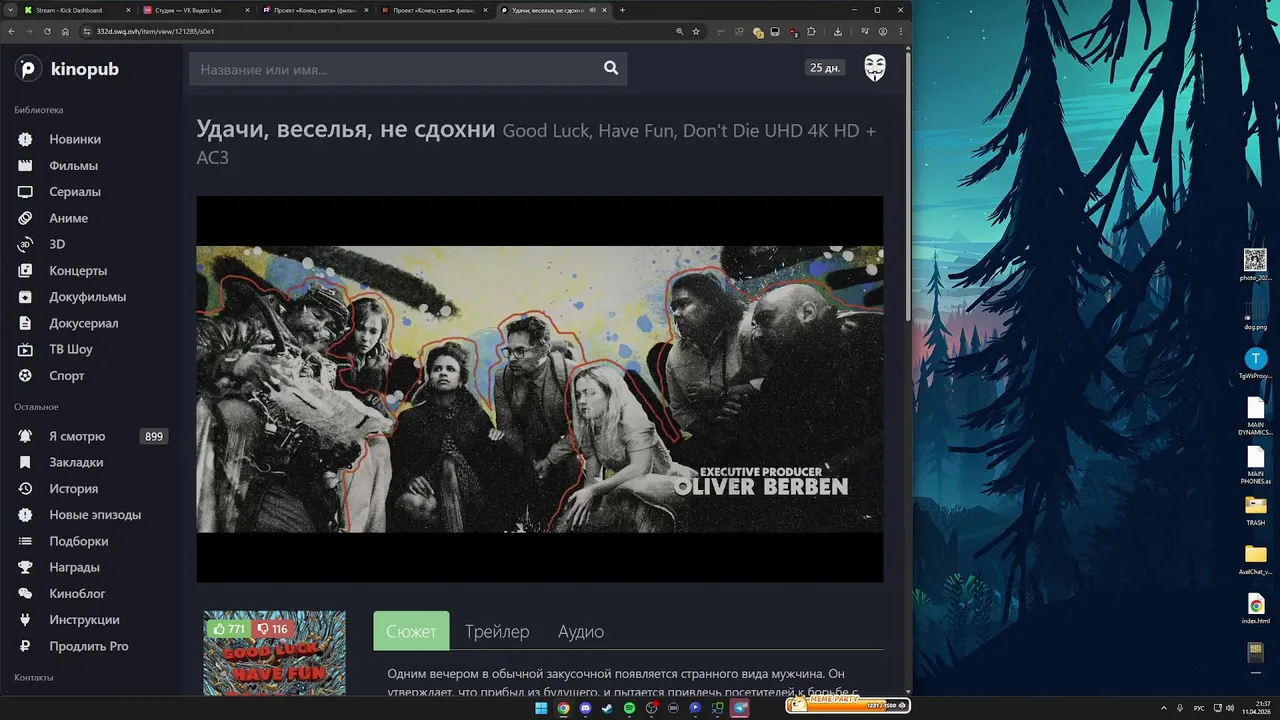Switch to Stream - Kick Dashboard tab

tap(79, 10)
